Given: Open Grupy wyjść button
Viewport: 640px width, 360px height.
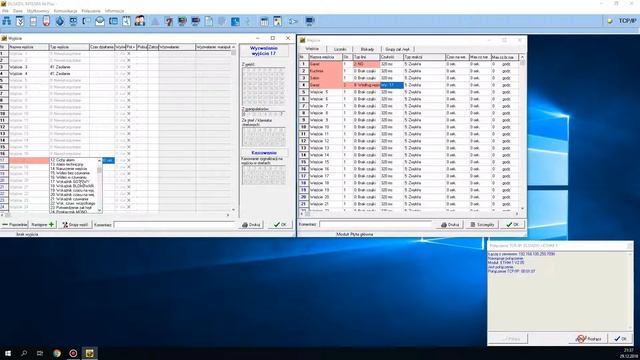Looking at the screenshot, I should tap(75, 224).
